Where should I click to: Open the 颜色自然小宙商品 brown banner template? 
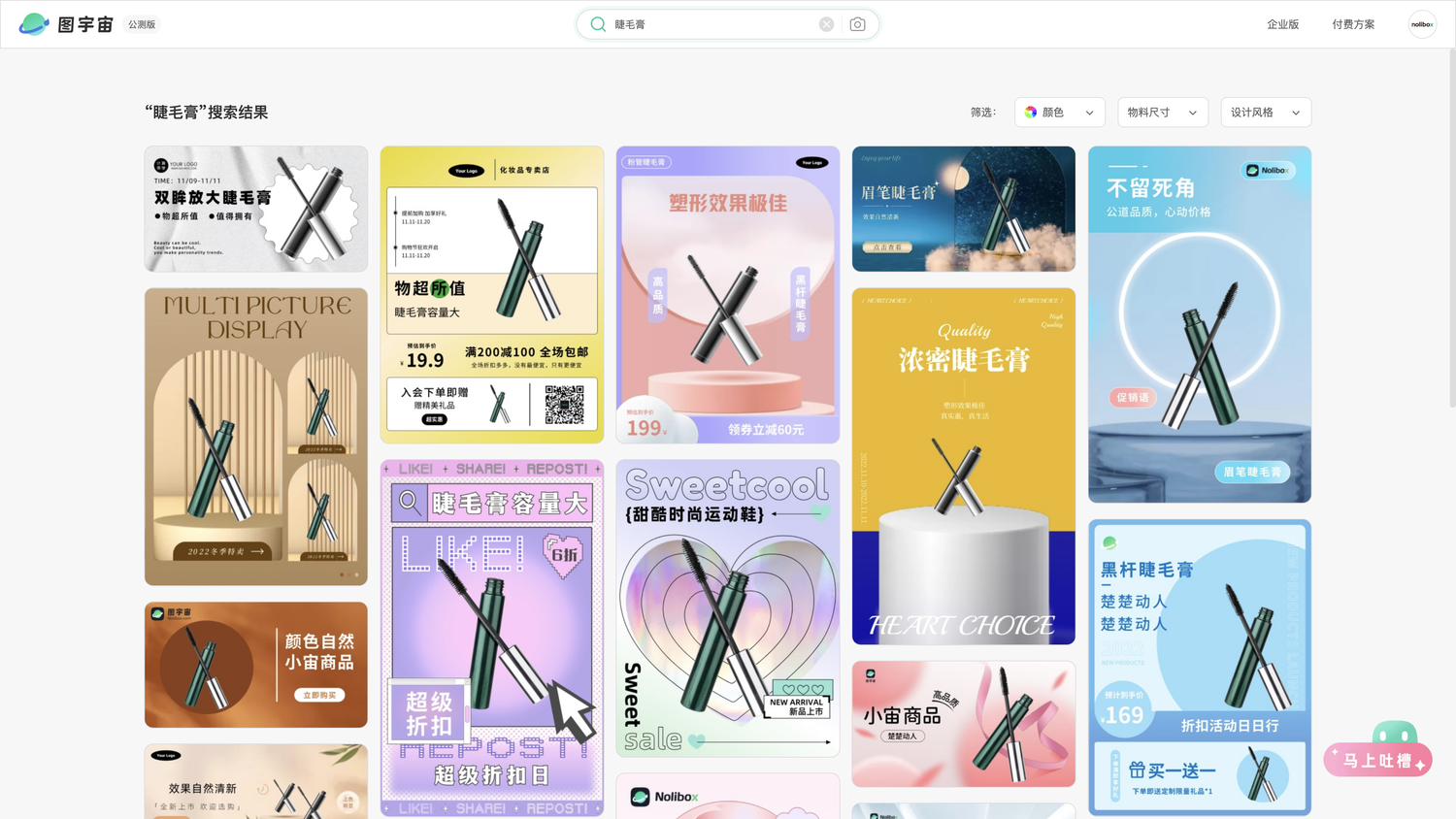pyautogui.click(x=256, y=665)
